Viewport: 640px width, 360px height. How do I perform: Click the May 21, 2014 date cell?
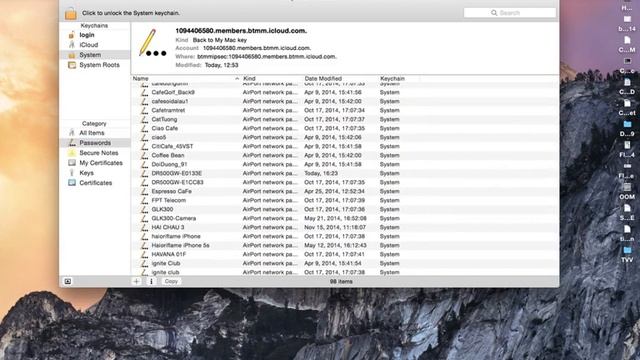coord(335,218)
